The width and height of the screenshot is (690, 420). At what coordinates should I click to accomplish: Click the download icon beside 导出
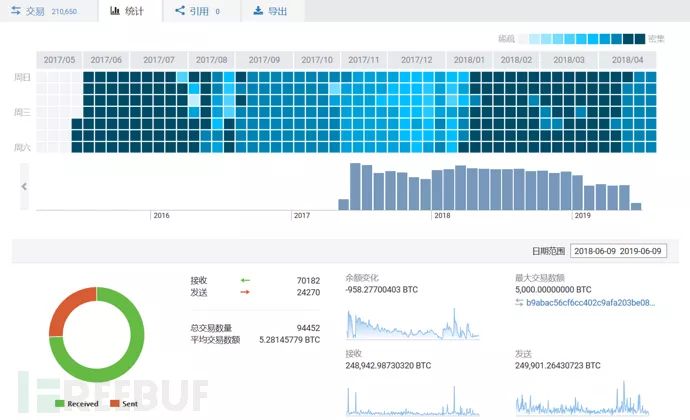point(258,11)
